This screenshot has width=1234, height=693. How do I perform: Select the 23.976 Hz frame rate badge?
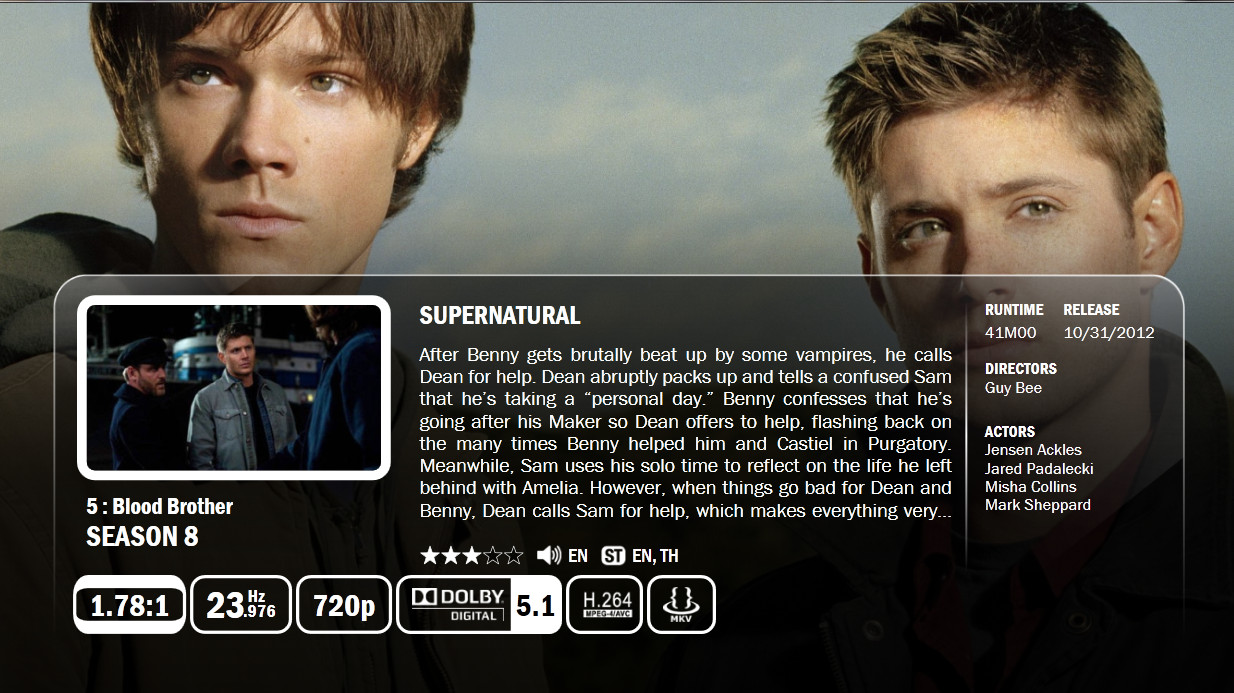pyautogui.click(x=241, y=605)
